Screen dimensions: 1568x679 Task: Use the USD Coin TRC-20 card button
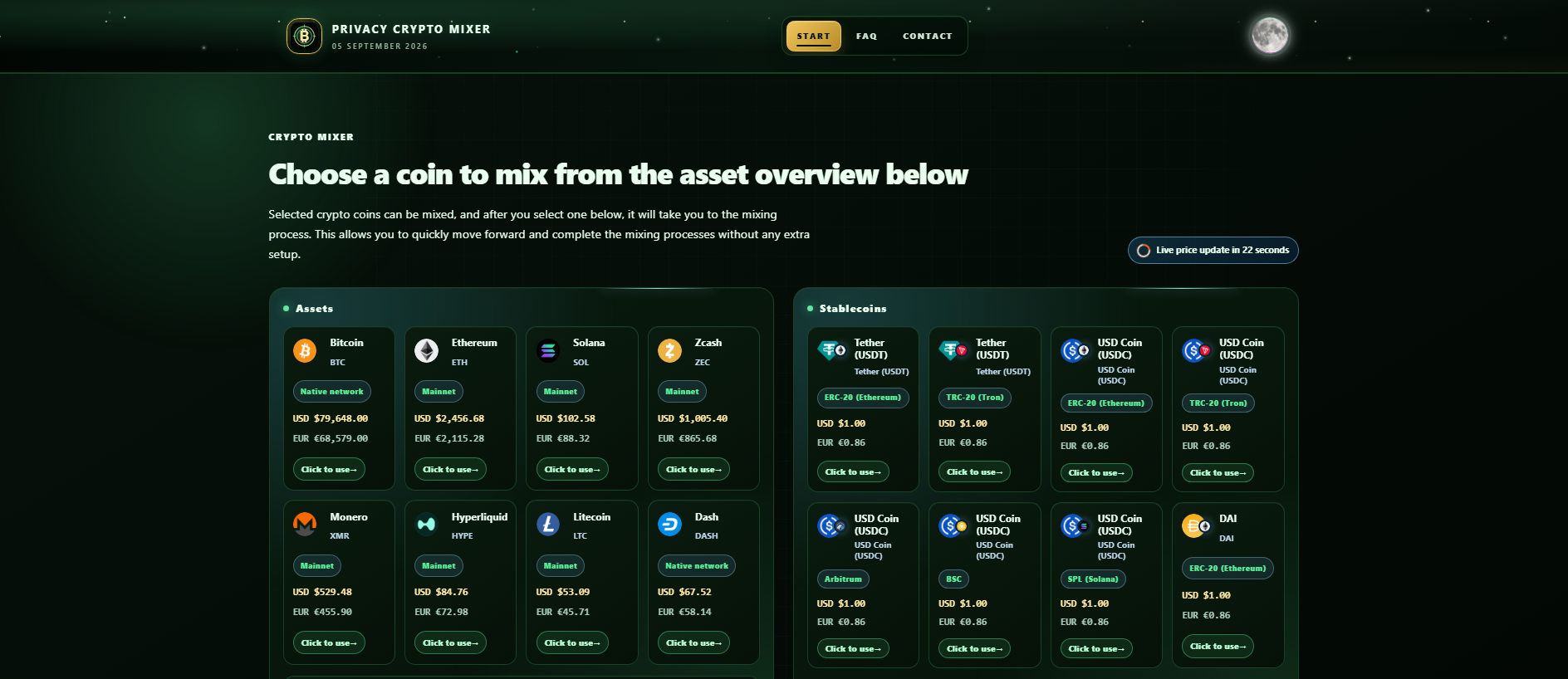pos(1218,473)
